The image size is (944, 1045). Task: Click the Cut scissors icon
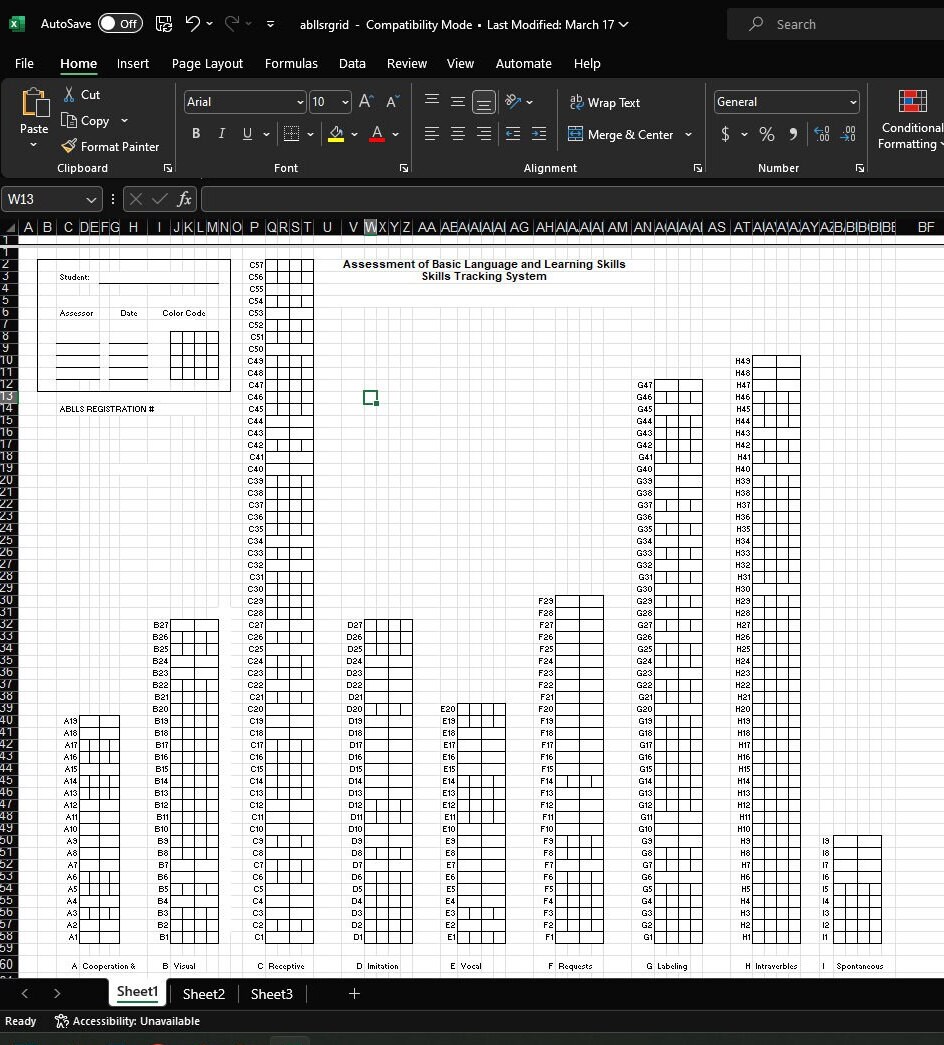(69, 95)
